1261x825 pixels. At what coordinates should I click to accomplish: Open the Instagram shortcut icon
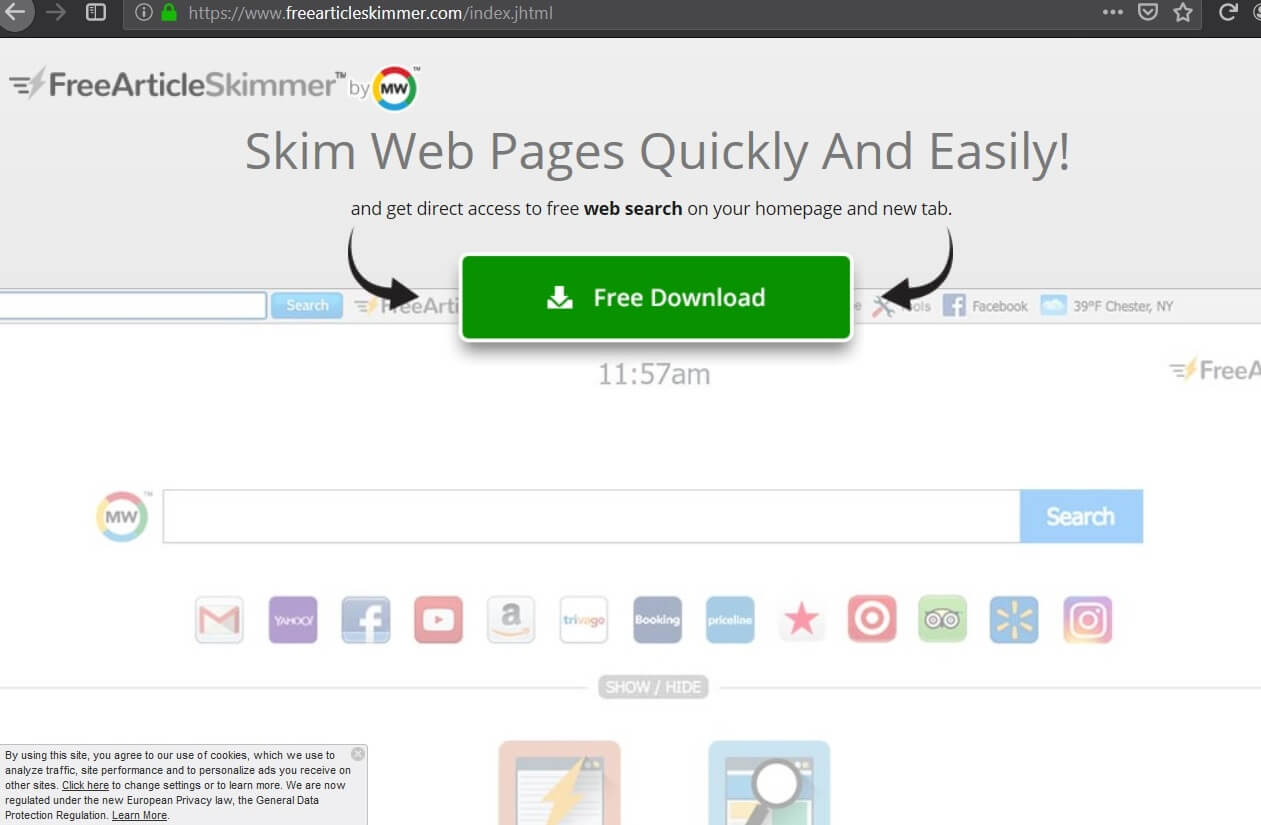coord(1087,620)
